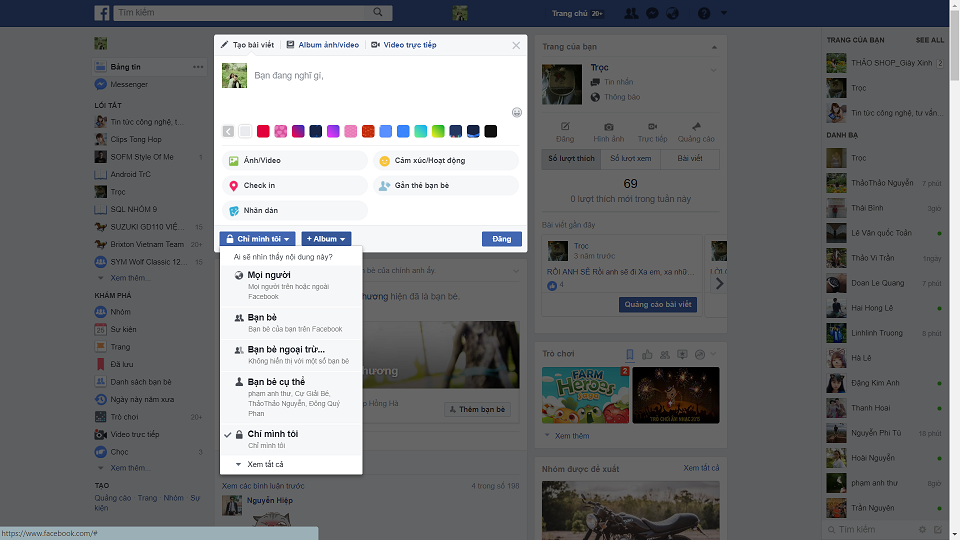The image size is (960, 540).
Task: Open Messenger messages icon in top bar
Action: pyautogui.click(x=652, y=13)
